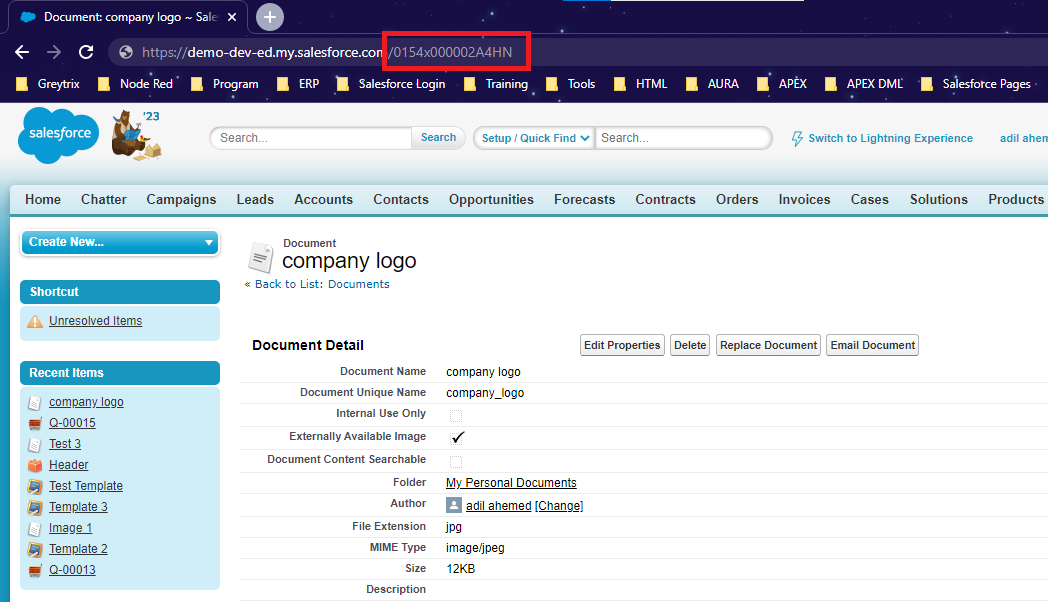View site information icon in address bar
This screenshot has width=1048, height=602.
[126, 52]
